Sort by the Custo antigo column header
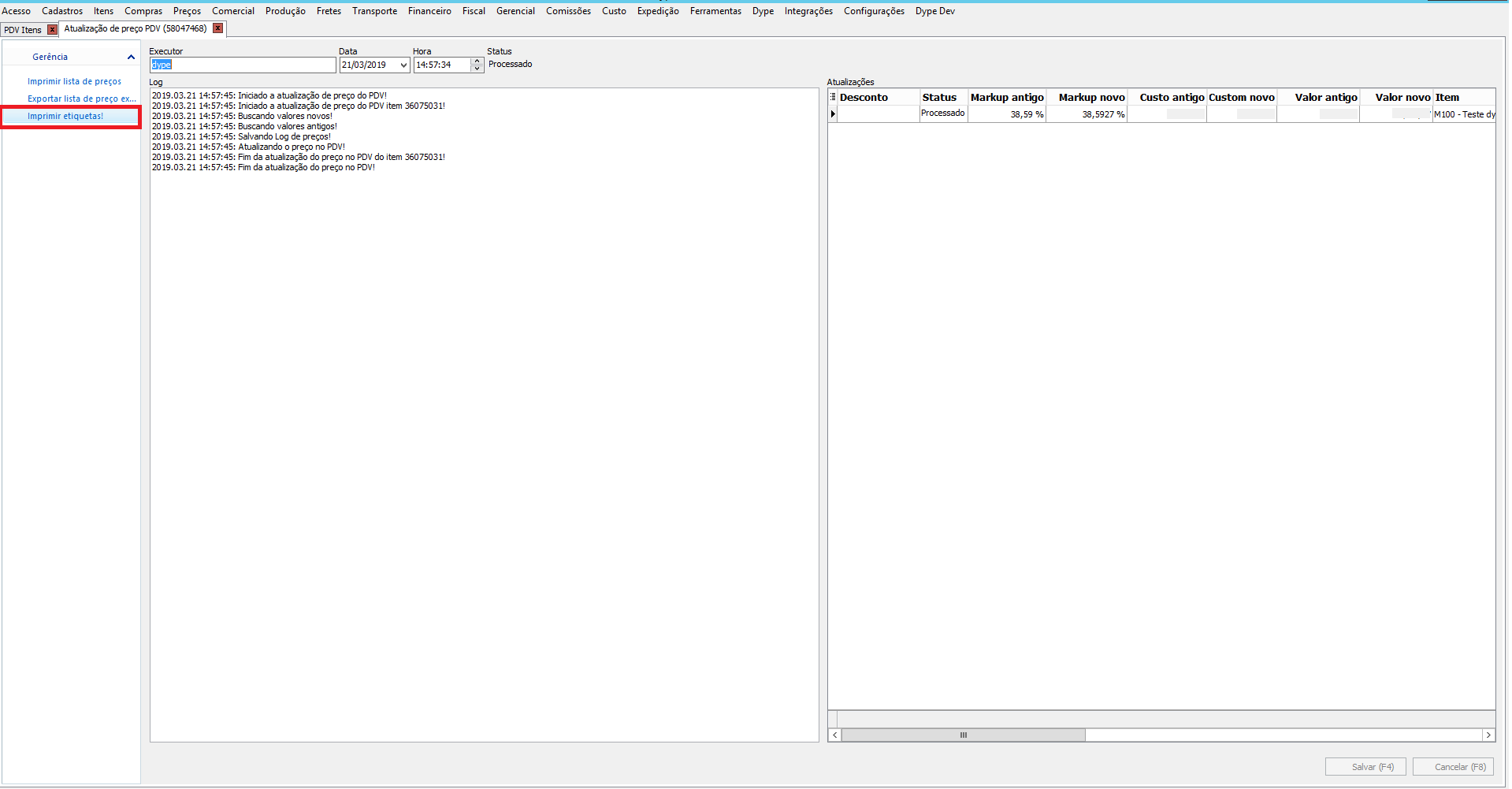Screen dimensions: 1512x789 [1167, 97]
